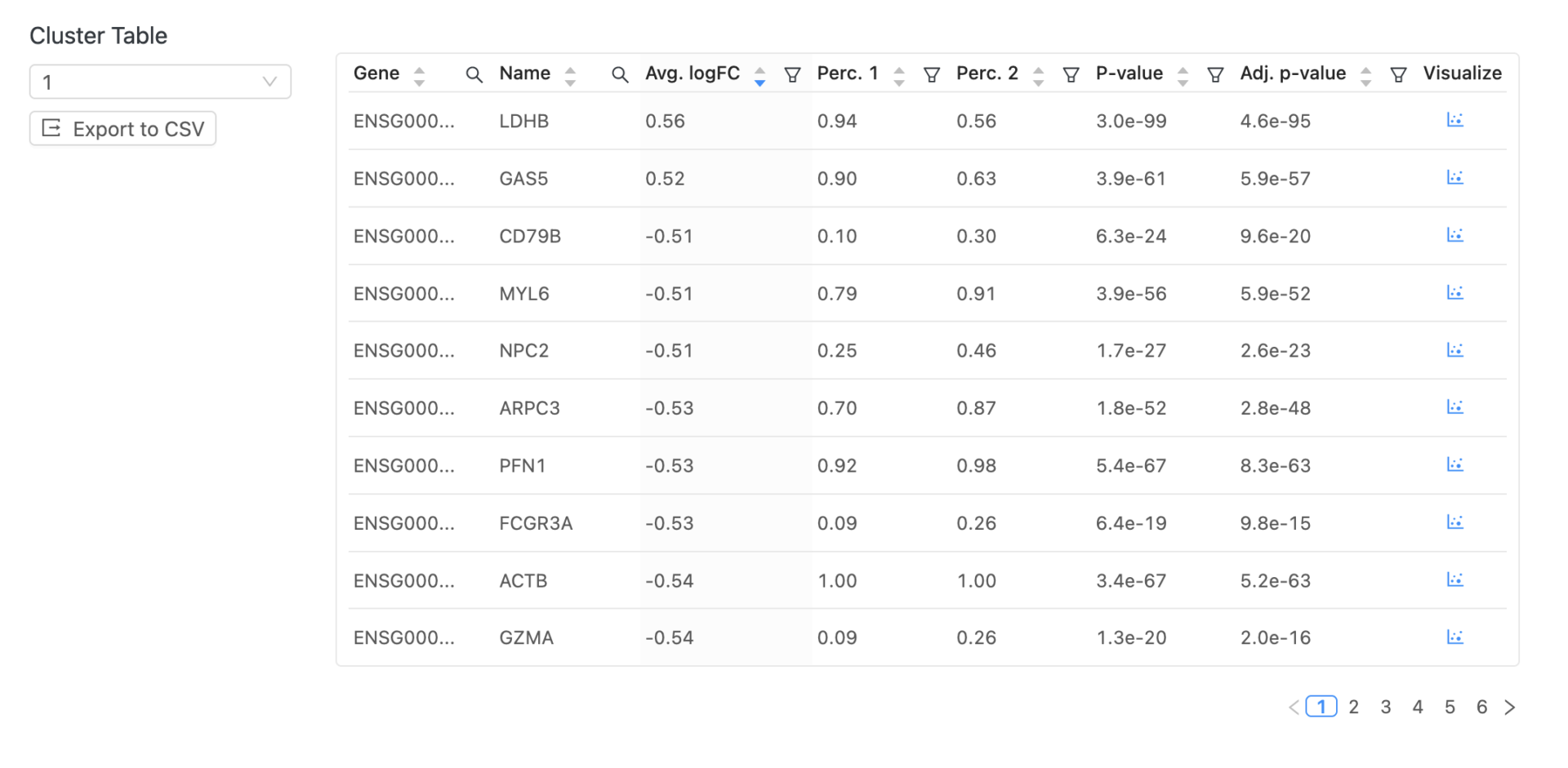
Task: Sort table by the Perc. 2 column
Action: [1038, 76]
